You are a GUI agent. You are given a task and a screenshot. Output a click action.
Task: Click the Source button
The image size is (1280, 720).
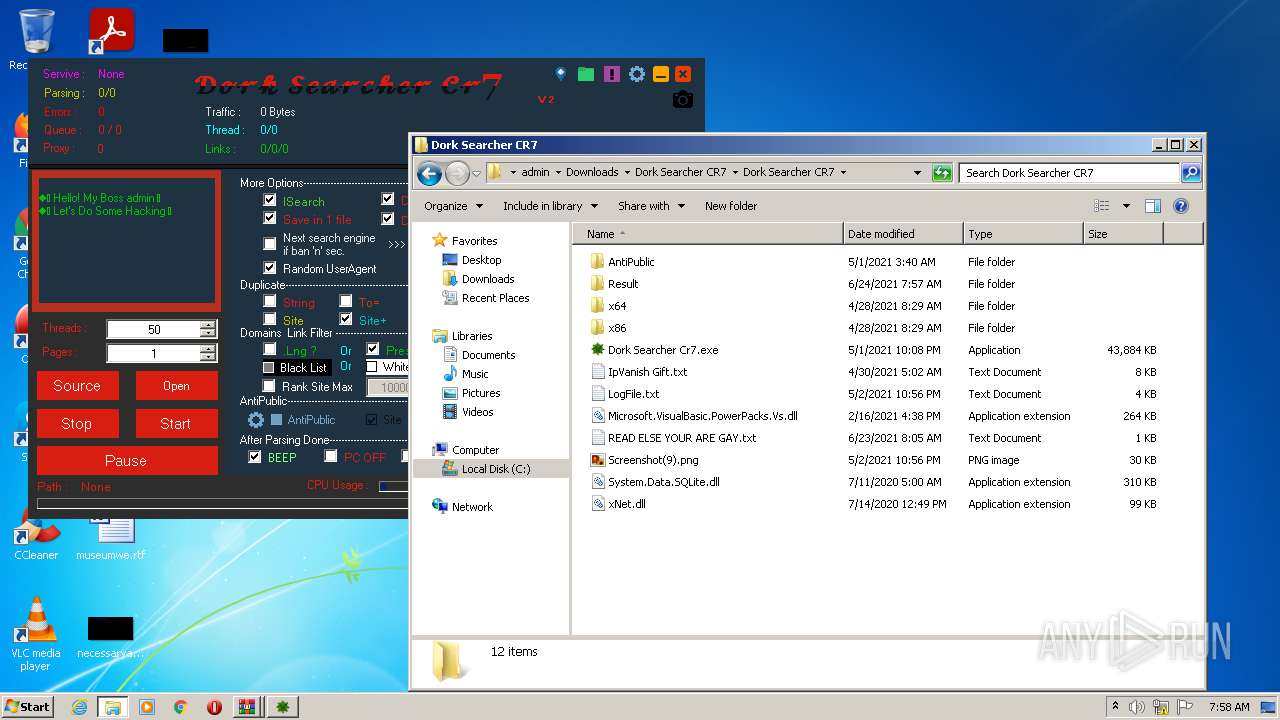click(x=77, y=386)
